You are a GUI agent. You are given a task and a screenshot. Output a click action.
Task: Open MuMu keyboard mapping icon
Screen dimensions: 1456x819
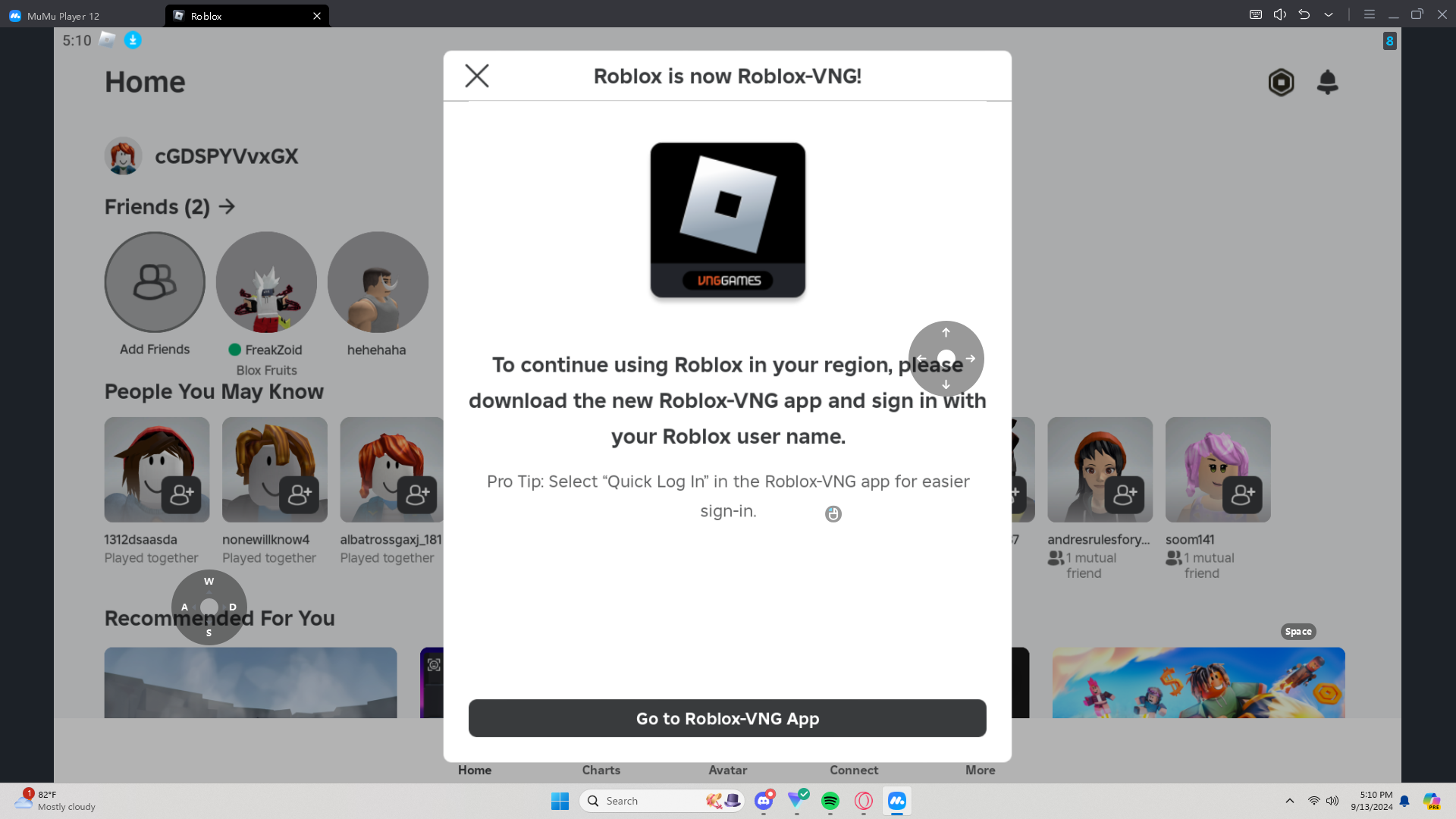1256,14
